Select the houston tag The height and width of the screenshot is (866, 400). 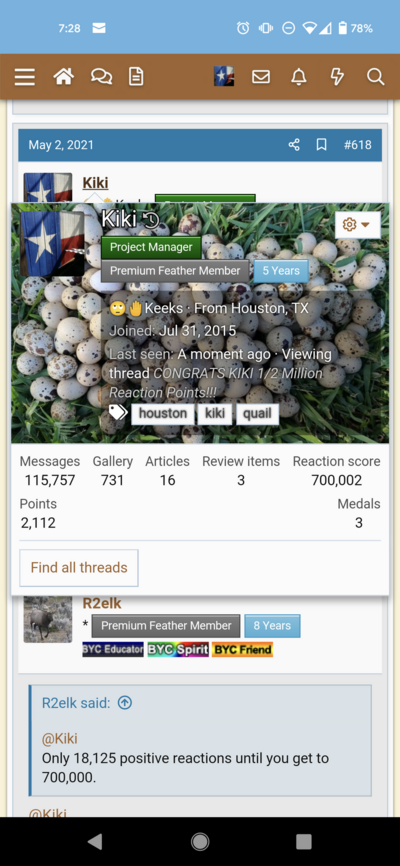162,413
